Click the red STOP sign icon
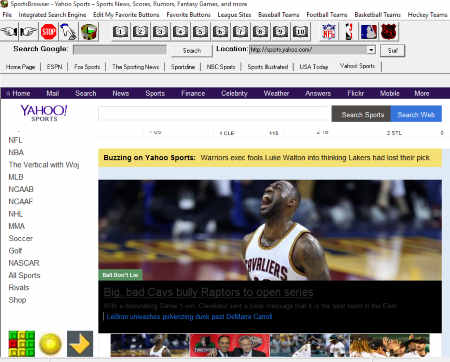This screenshot has height=362, width=450. (x=49, y=32)
